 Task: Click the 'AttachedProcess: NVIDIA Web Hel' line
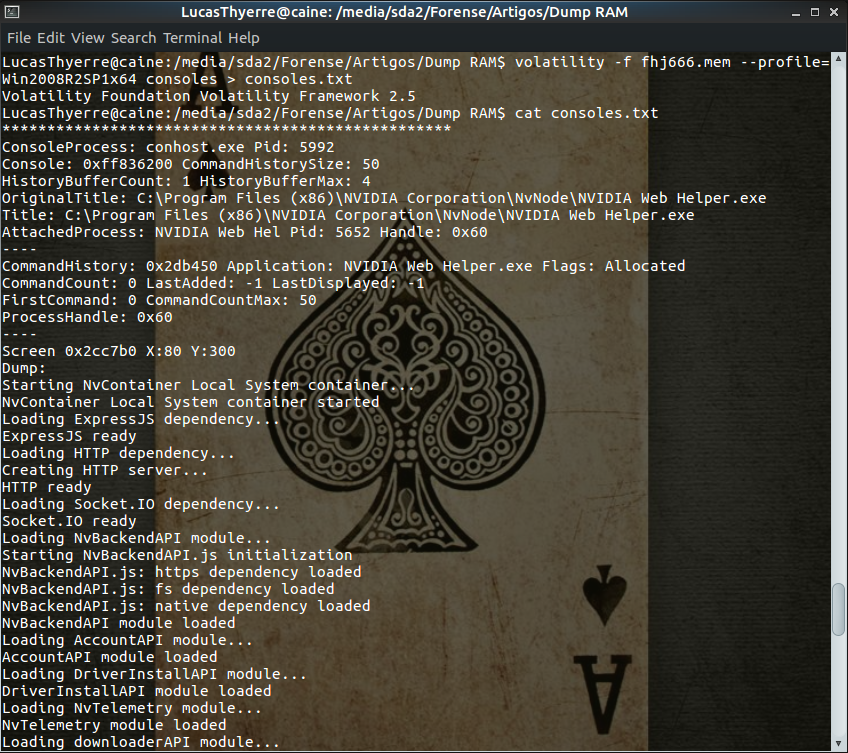244,232
